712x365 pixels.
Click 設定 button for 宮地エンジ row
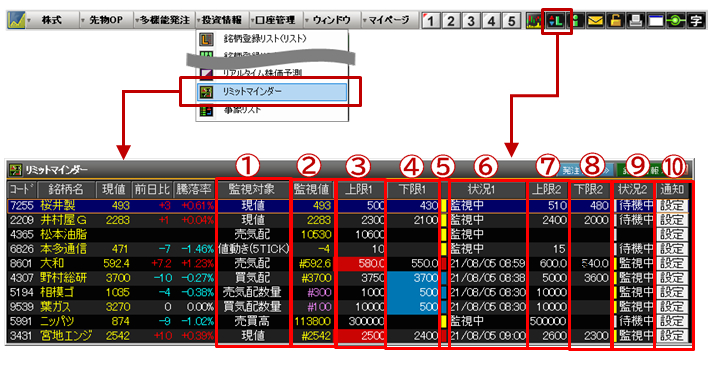coord(672,336)
